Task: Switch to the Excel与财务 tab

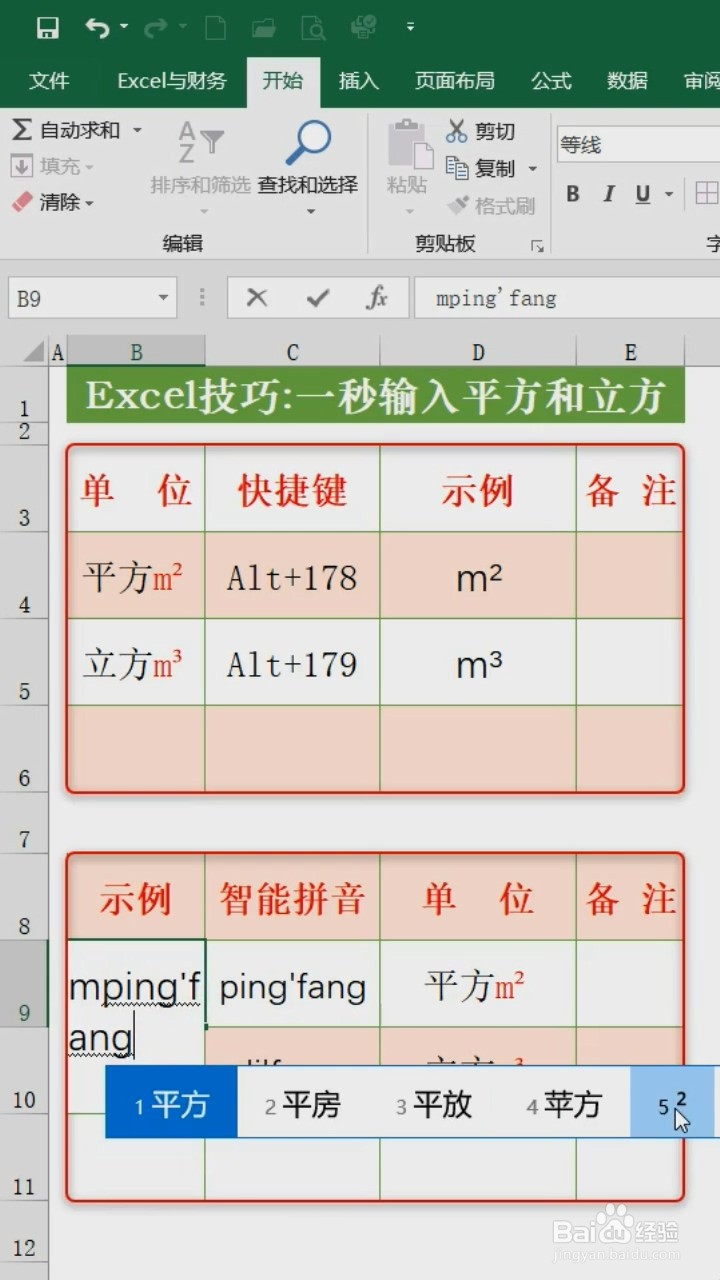Action: pos(172,81)
